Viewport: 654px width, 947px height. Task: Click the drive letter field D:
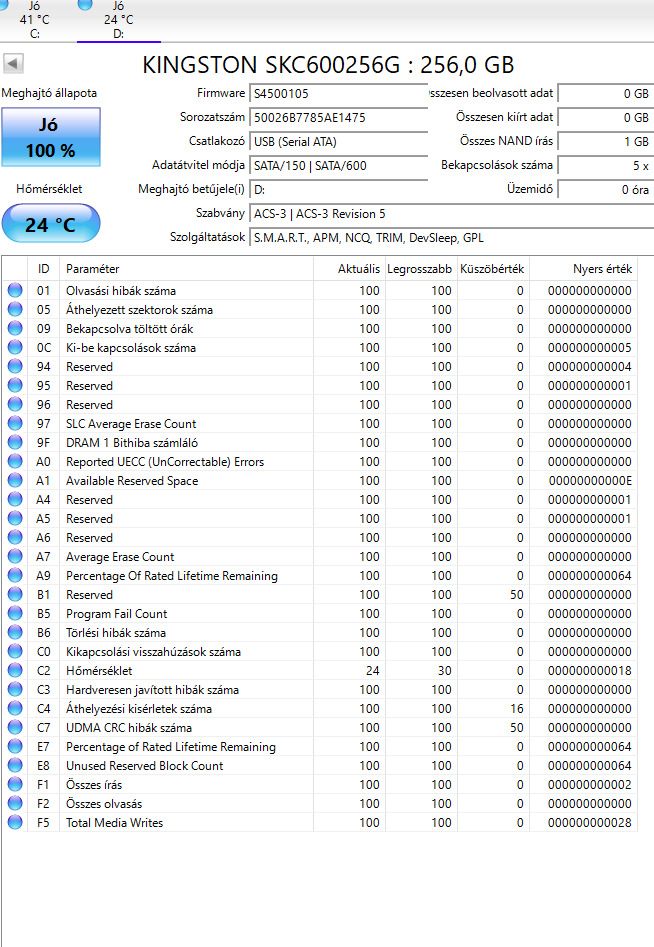tap(338, 190)
